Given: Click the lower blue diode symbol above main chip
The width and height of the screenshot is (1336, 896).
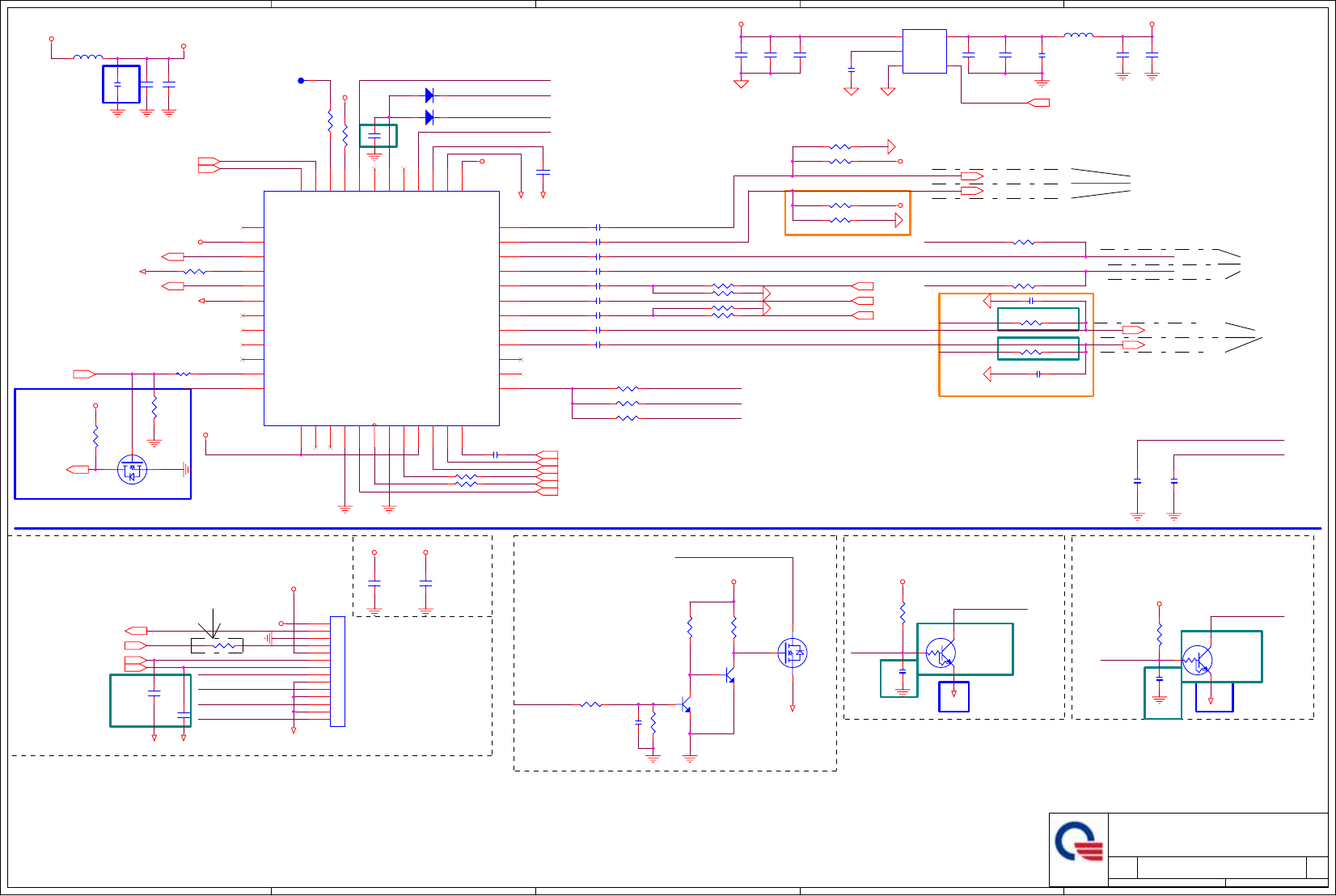Looking at the screenshot, I should [x=429, y=117].
